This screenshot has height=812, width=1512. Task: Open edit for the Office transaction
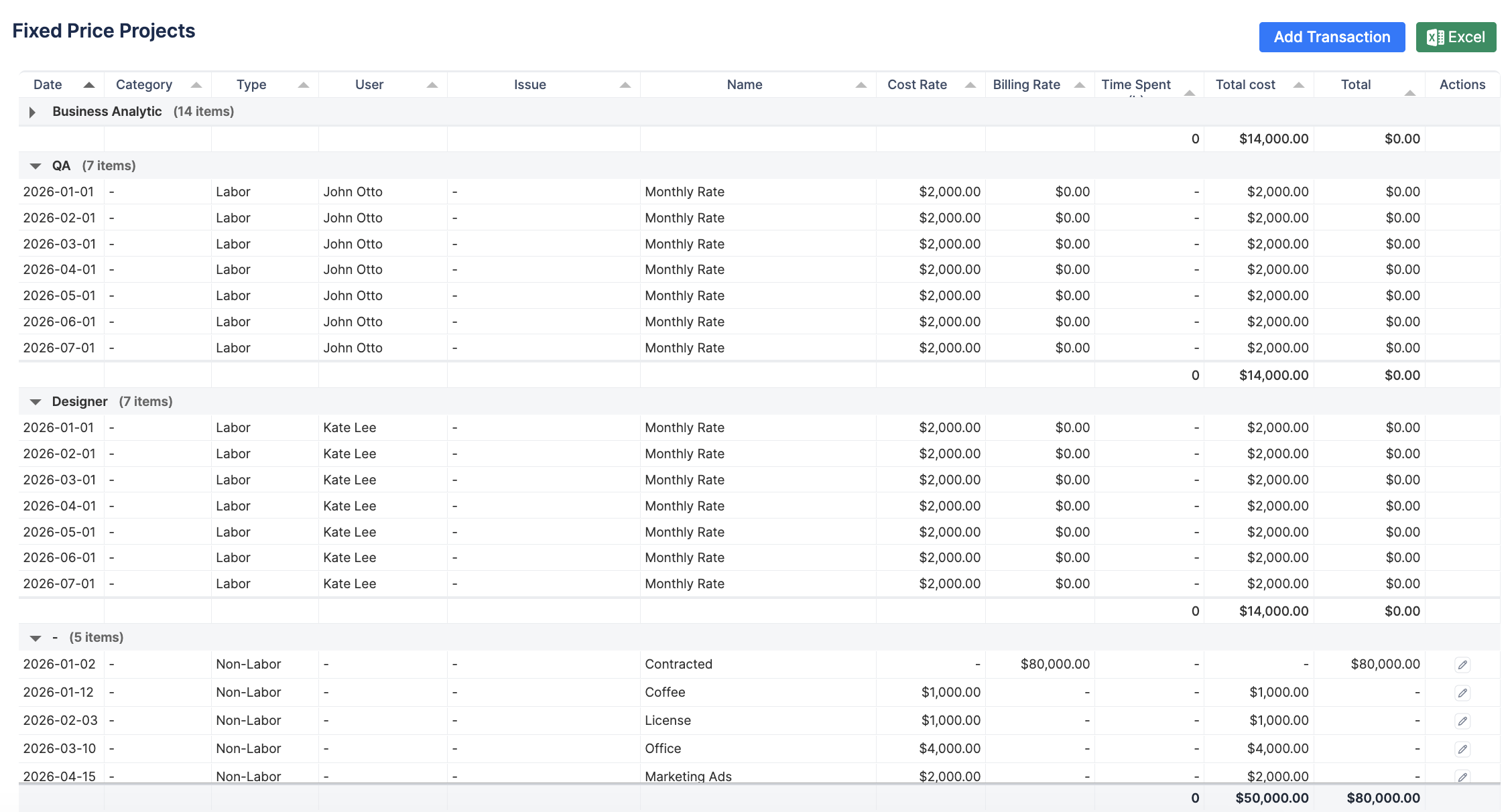pos(1462,749)
